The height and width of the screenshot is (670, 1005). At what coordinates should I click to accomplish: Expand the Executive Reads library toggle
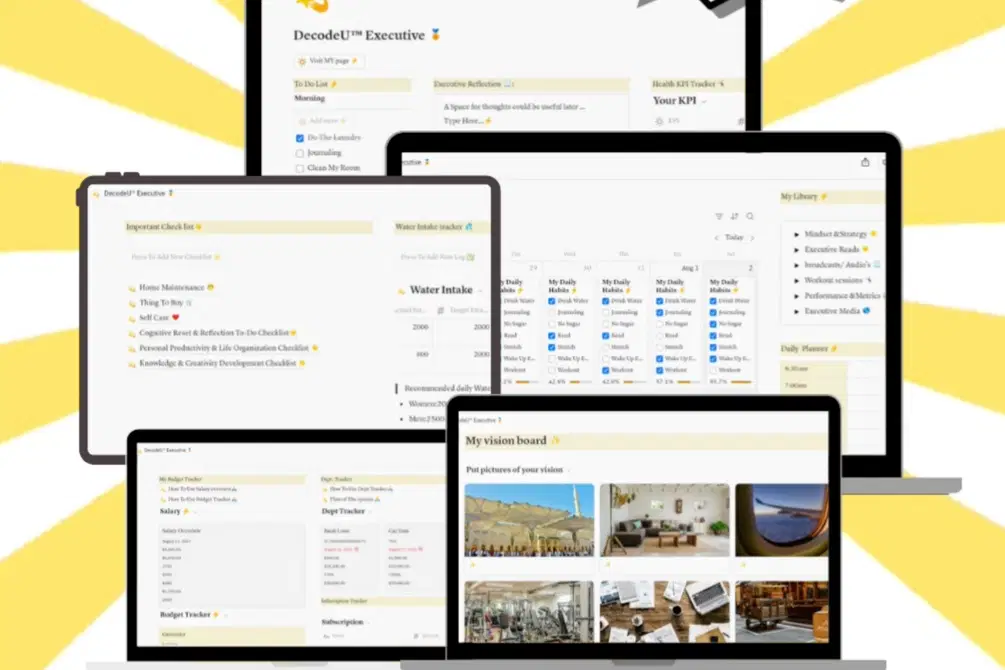tap(797, 249)
